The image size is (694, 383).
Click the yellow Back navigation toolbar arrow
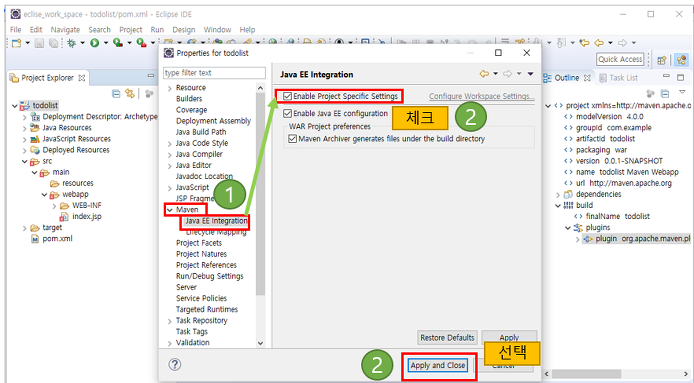tap(599, 43)
